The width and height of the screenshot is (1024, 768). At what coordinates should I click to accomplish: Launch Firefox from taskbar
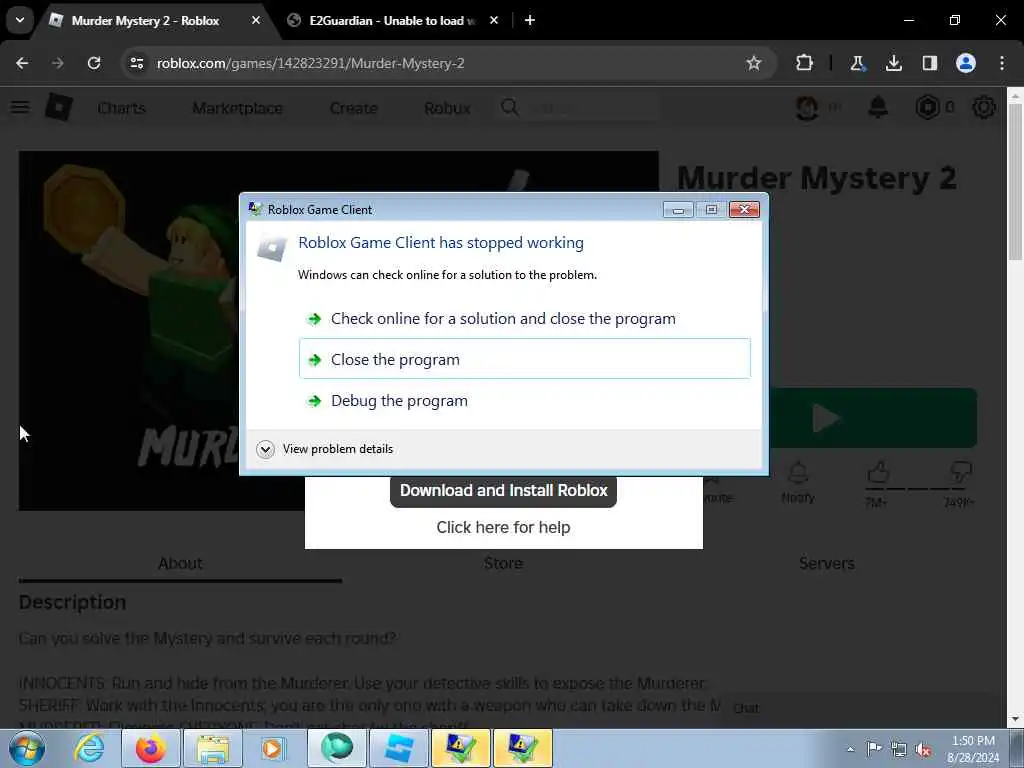pyautogui.click(x=150, y=748)
